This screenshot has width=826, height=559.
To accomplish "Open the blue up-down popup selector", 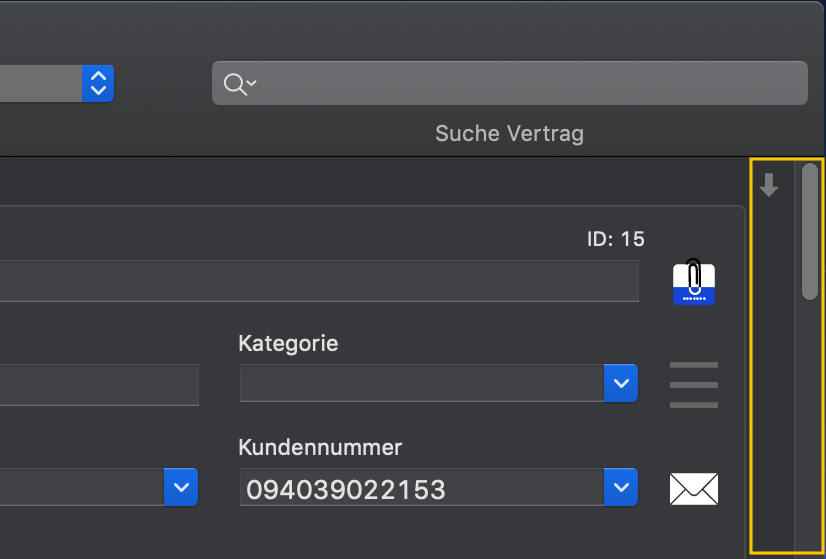I will pyautogui.click(x=98, y=83).
